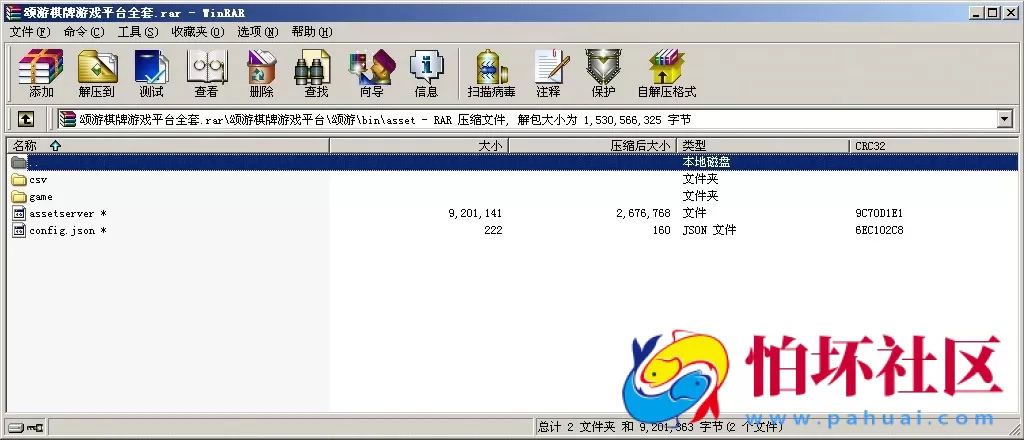
Task: Expand the address bar path dropdown
Action: (1004, 119)
